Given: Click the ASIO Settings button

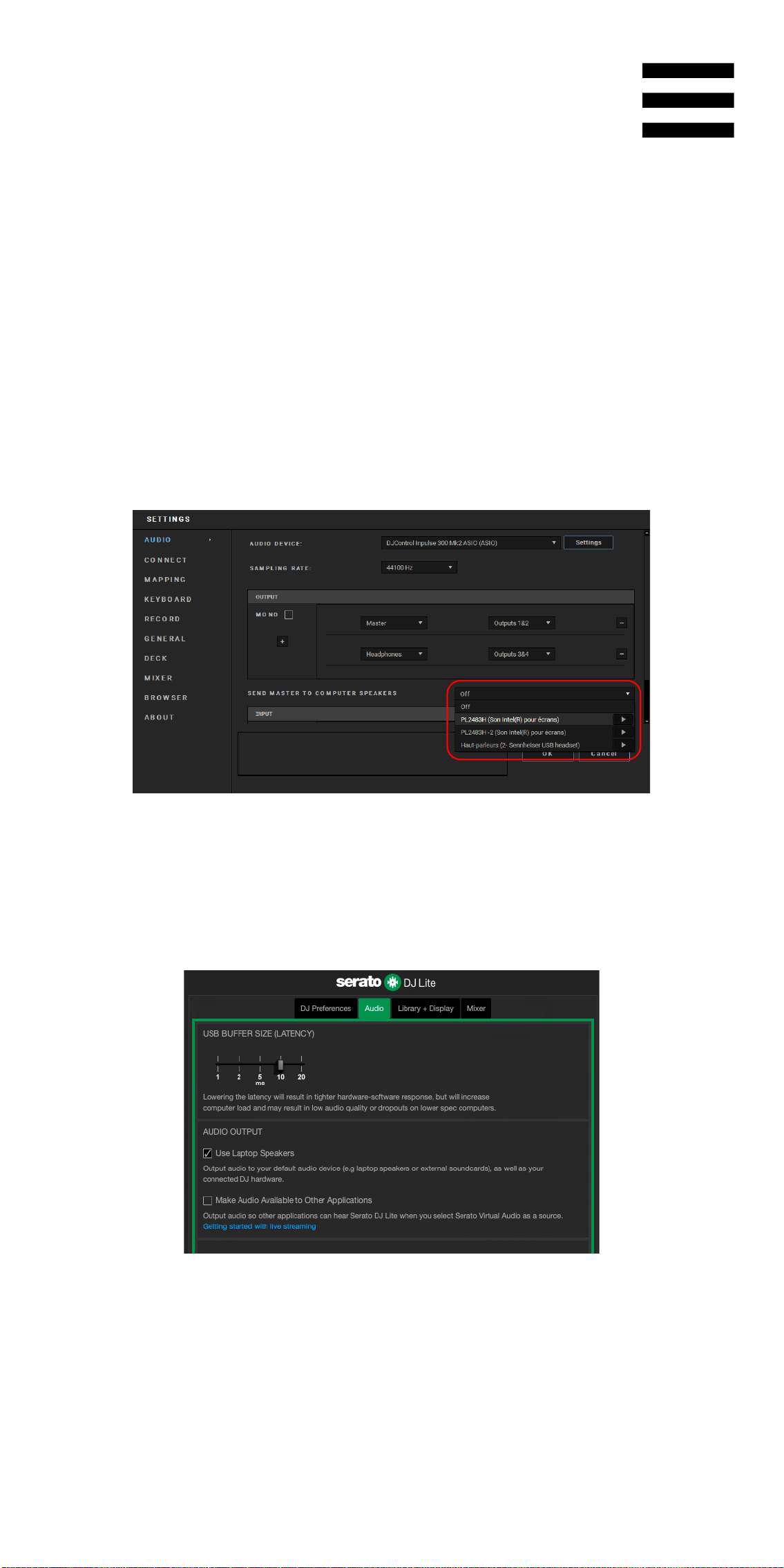Looking at the screenshot, I should (x=589, y=542).
